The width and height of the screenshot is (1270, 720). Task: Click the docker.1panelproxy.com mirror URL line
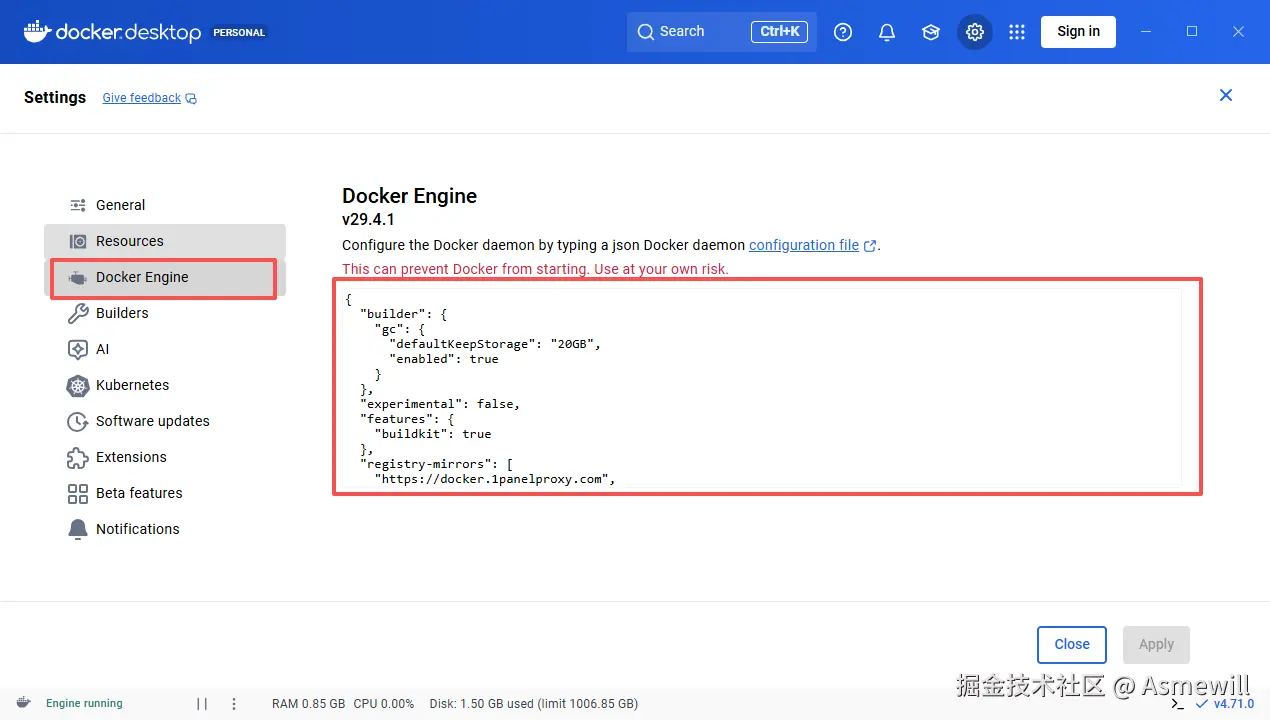[x=495, y=479]
